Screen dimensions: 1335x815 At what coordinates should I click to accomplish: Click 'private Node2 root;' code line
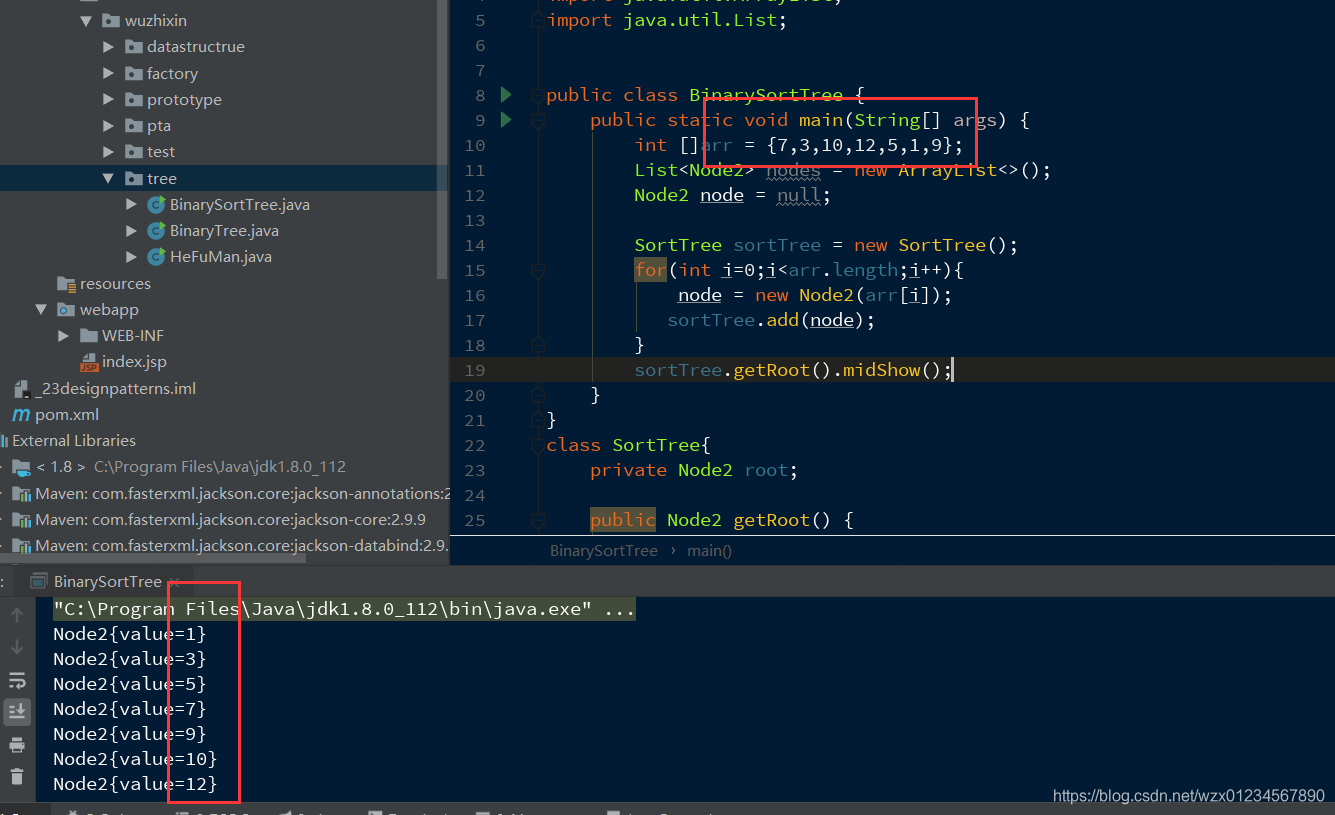point(694,470)
